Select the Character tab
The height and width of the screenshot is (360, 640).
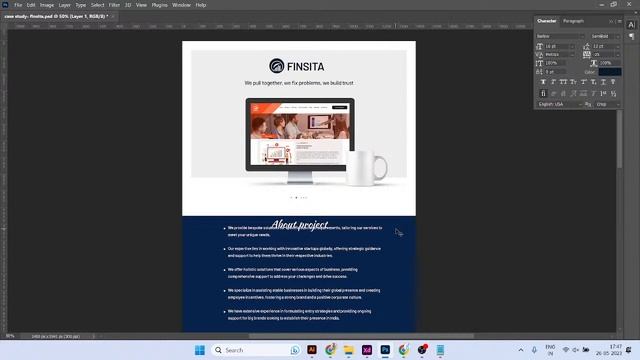pyautogui.click(x=547, y=21)
